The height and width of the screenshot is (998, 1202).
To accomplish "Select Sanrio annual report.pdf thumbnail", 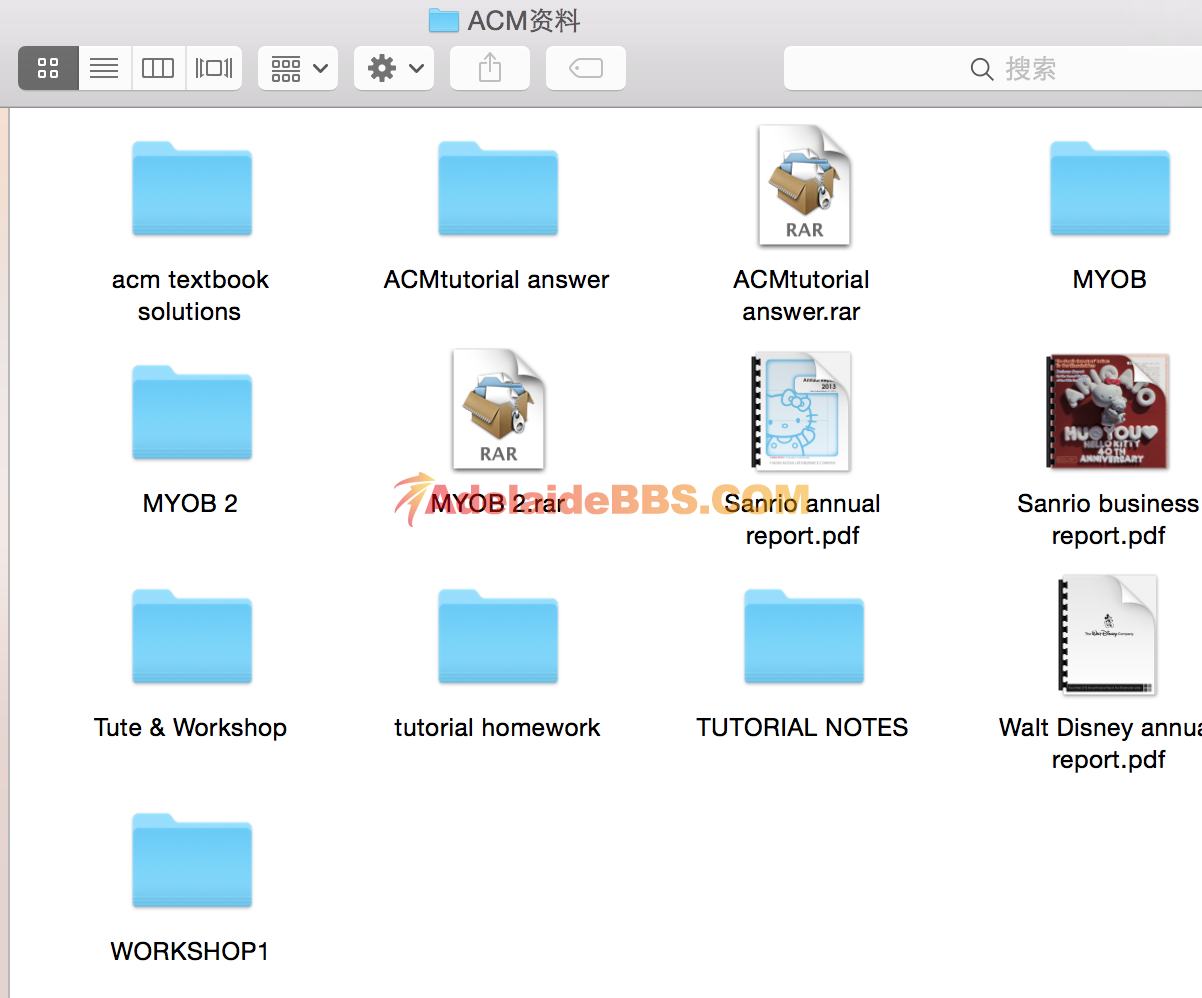I will pos(803,411).
